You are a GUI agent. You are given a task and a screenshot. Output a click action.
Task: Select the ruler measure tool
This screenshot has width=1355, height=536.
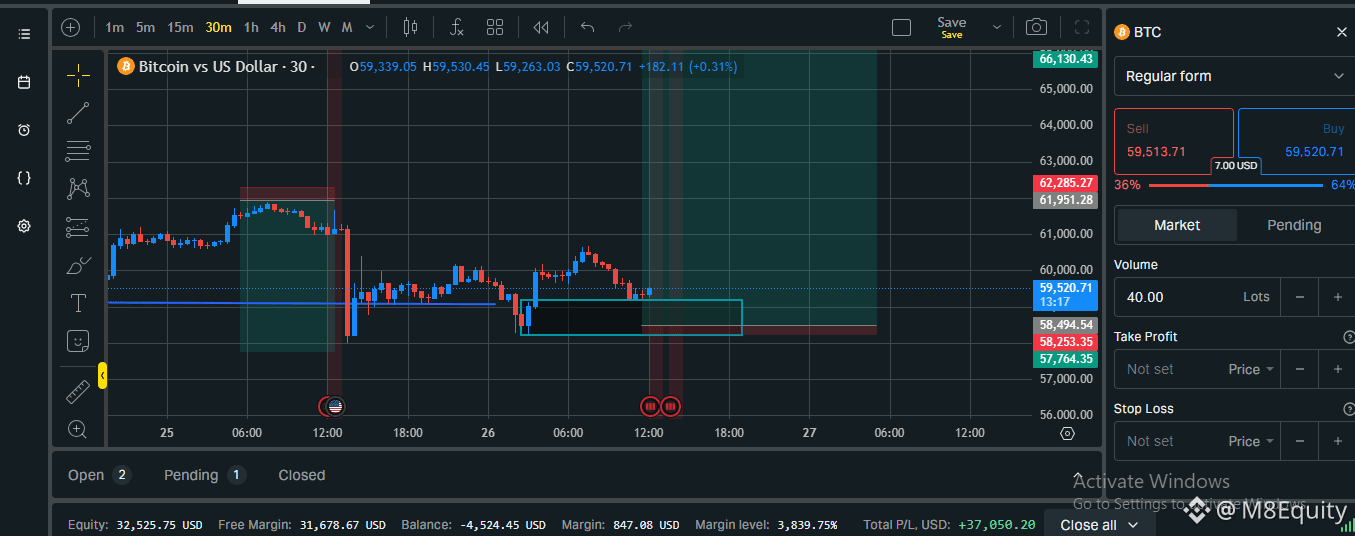pos(78,391)
